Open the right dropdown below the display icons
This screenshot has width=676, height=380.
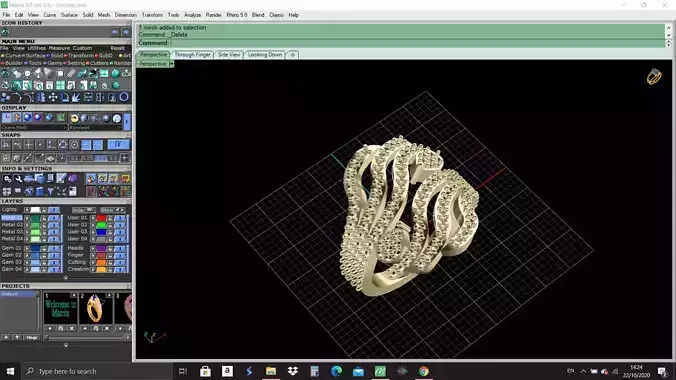95,128
